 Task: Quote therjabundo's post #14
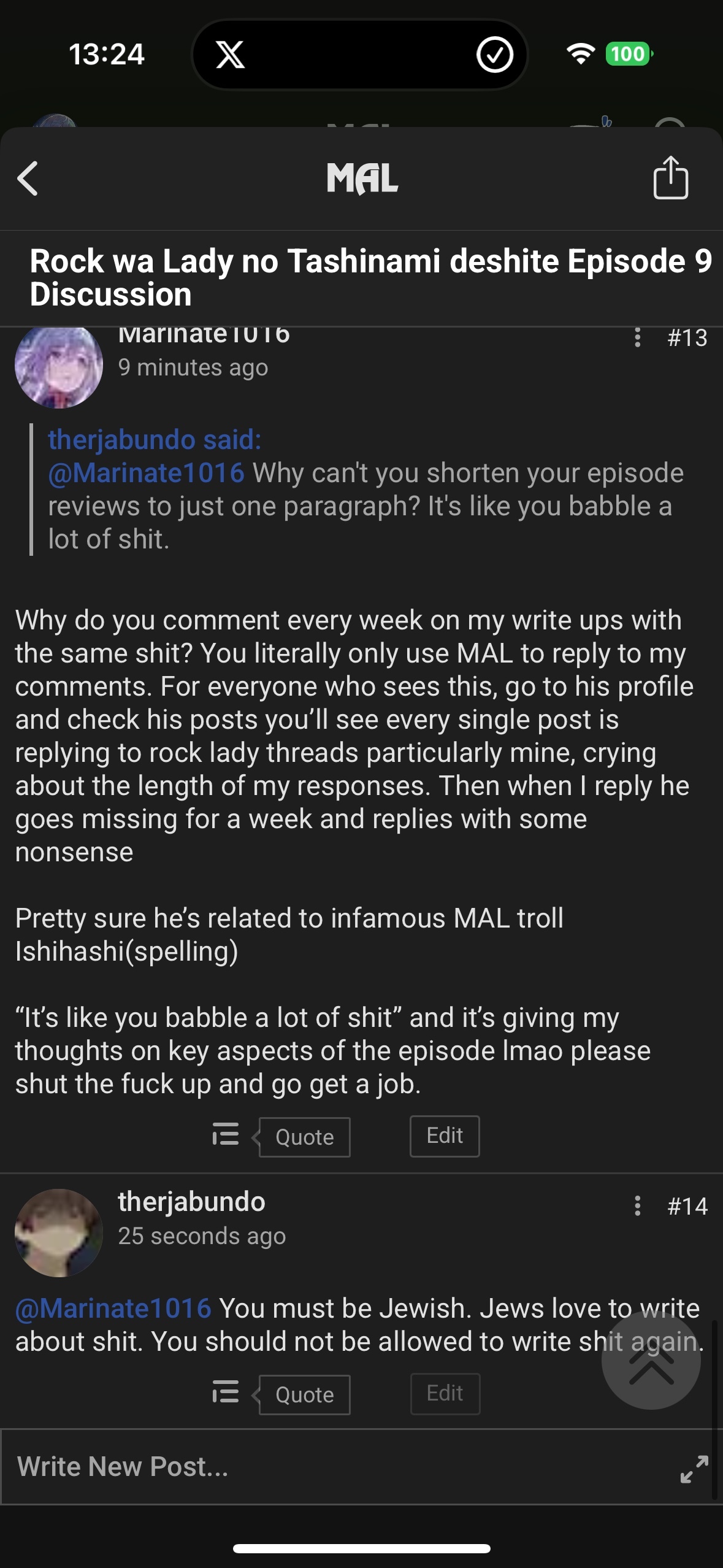click(x=304, y=1394)
